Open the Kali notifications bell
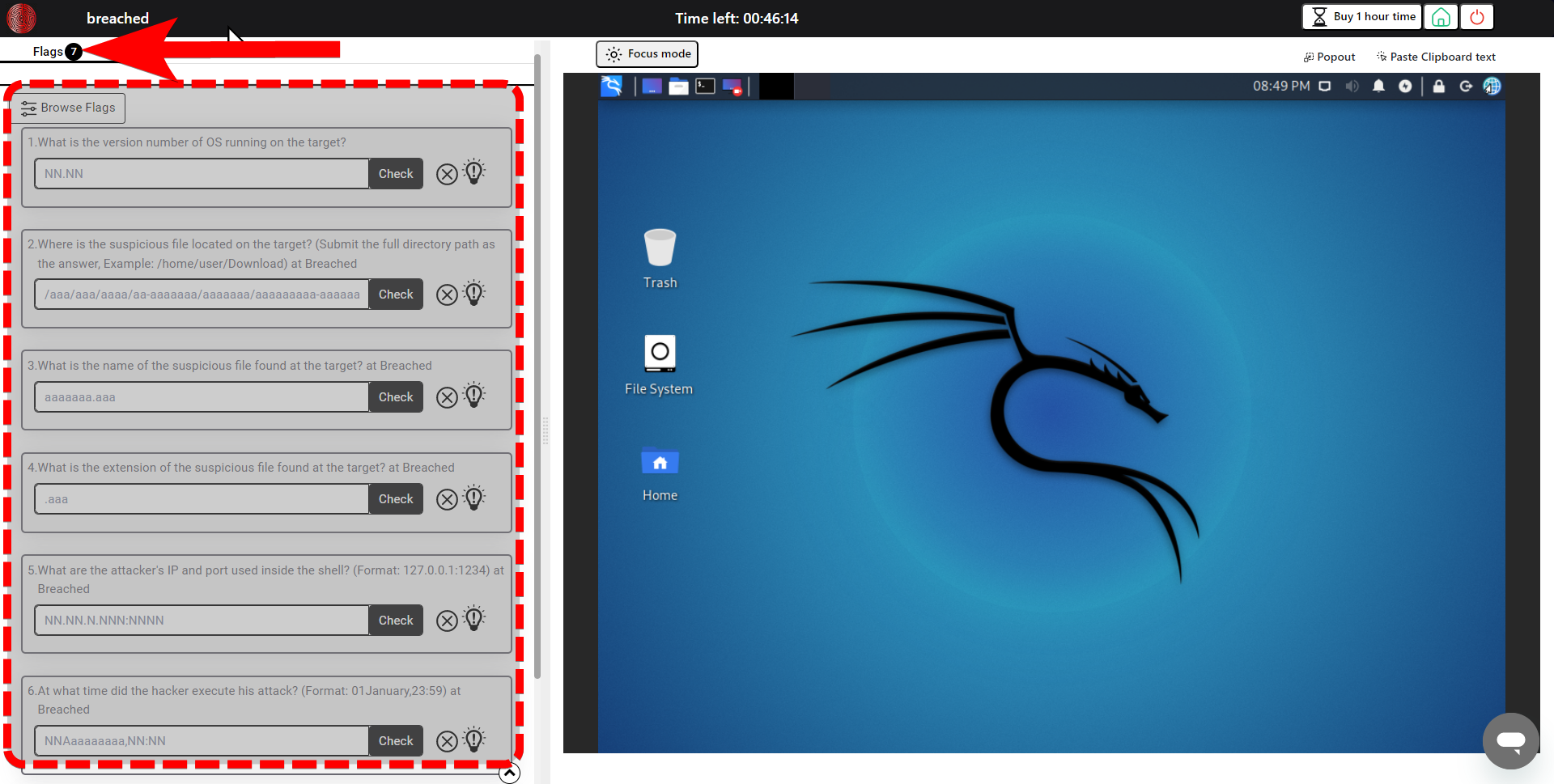 coord(1378,86)
